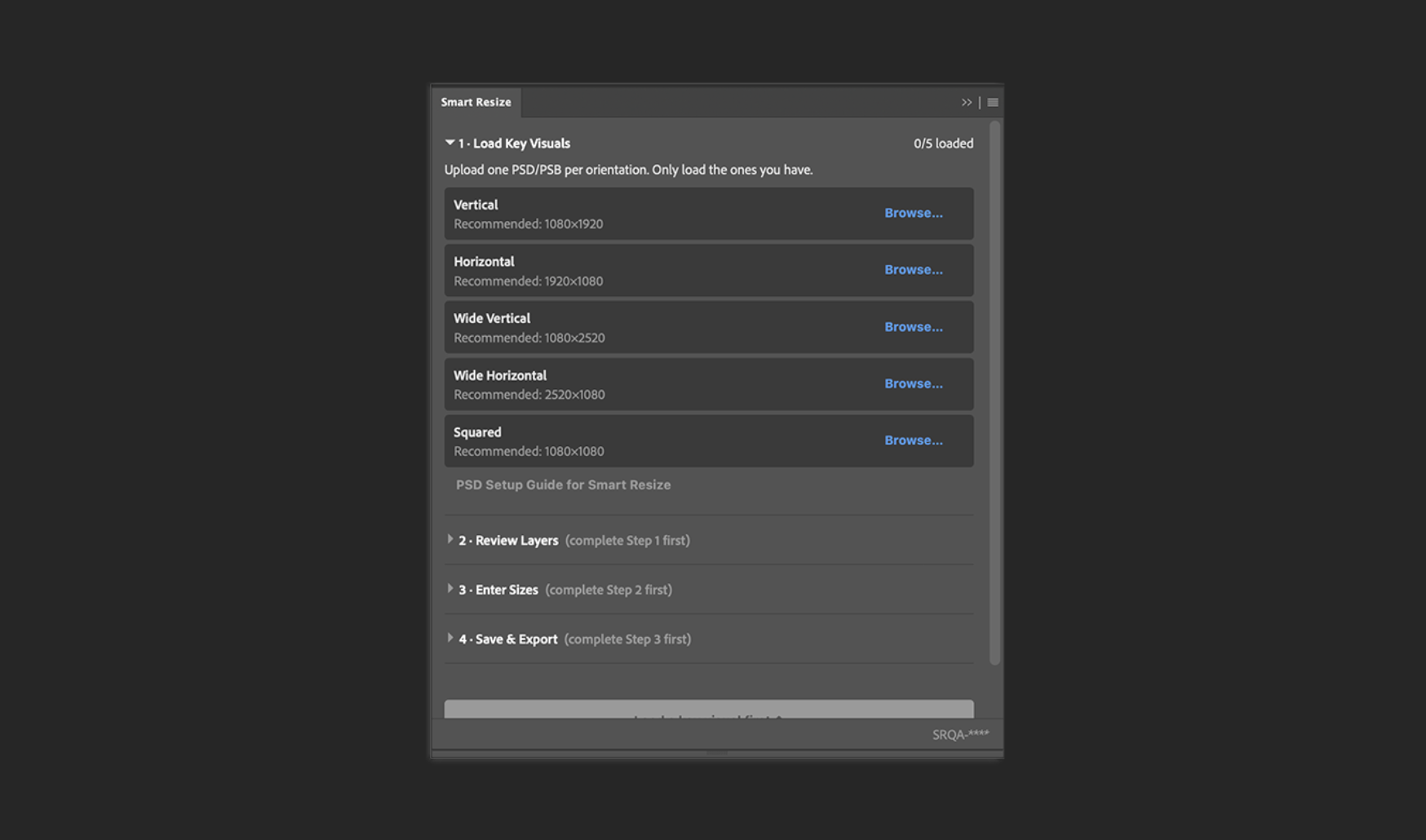Select the Wide Horizontal row title
This screenshot has width=1426, height=840.
pos(500,375)
